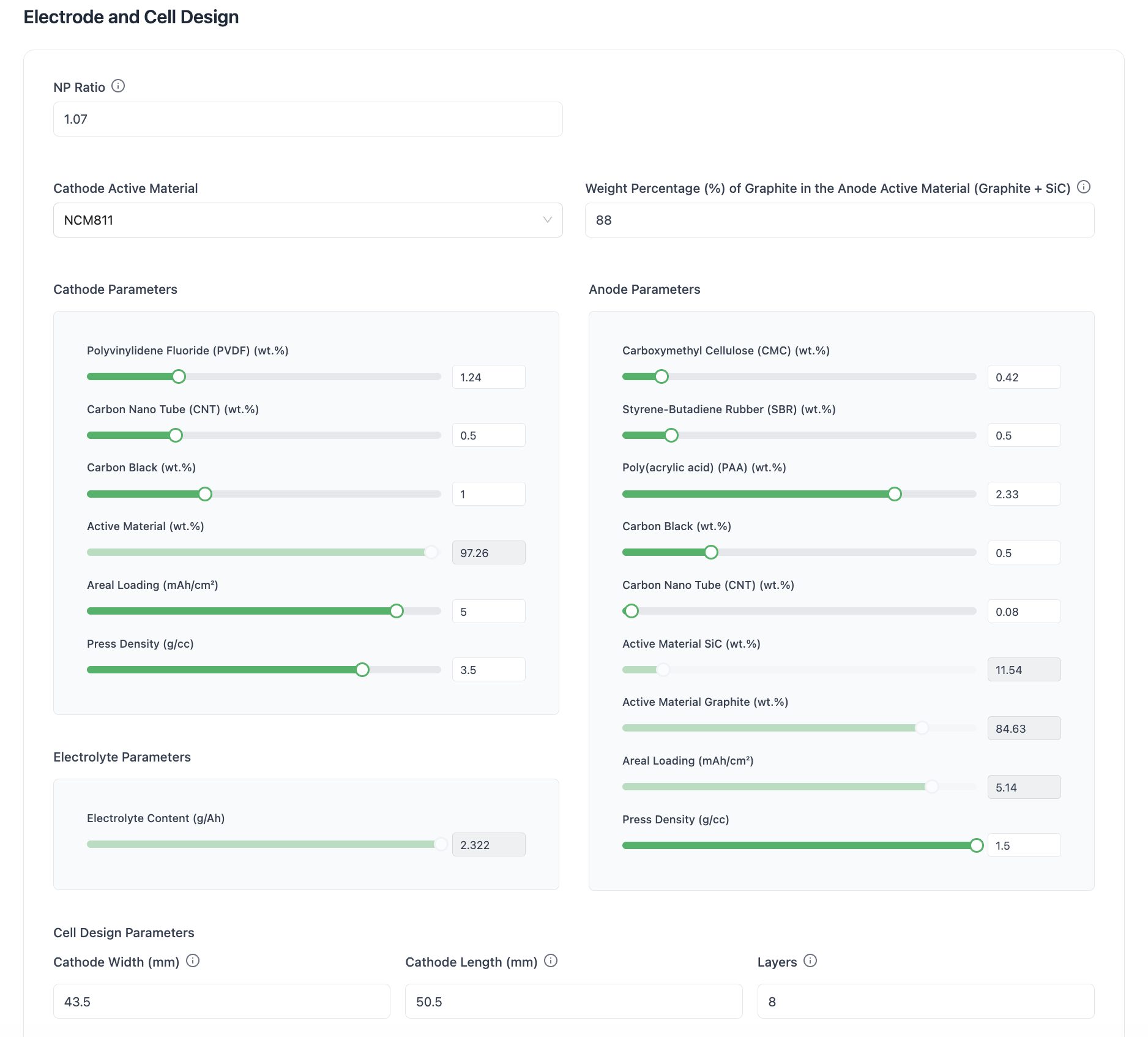The height and width of the screenshot is (1037, 1148).
Task: Click the NP Ratio input field
Action: point(308,119)
